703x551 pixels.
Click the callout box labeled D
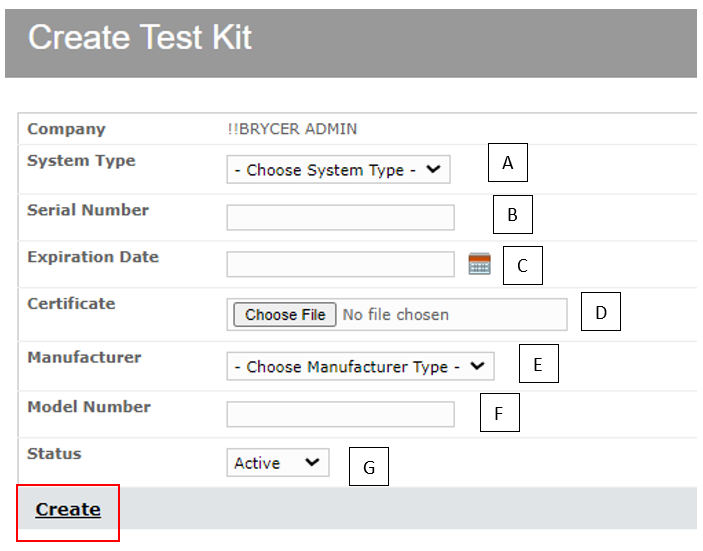point(601,312)
